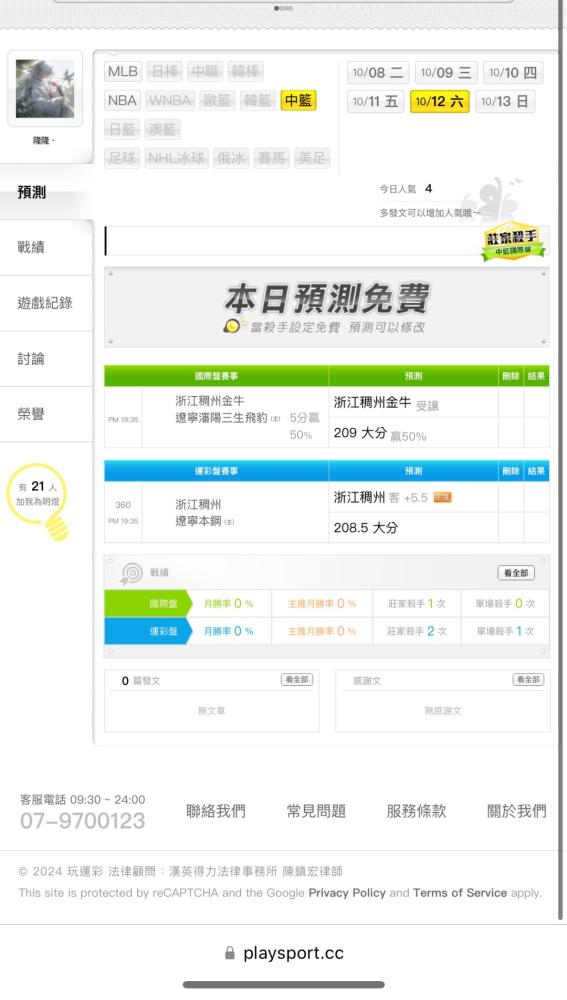The height and width of the screenshot is (1000, 567).
Task: Choose date 10/09 三
Action: pyautogui.click(x=445, y=73)
